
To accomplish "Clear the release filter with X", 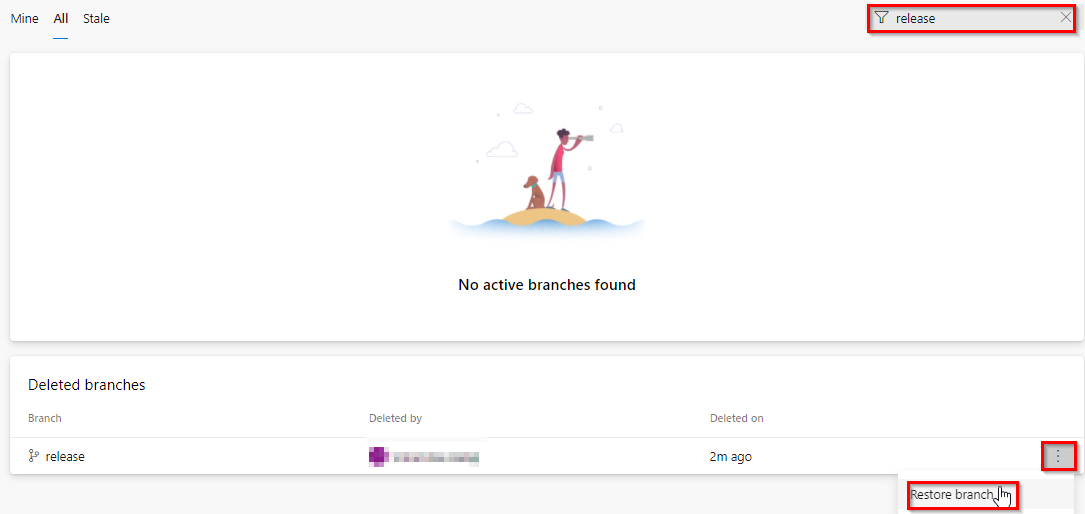I will pyautogui.click(x=1066, y=18).
